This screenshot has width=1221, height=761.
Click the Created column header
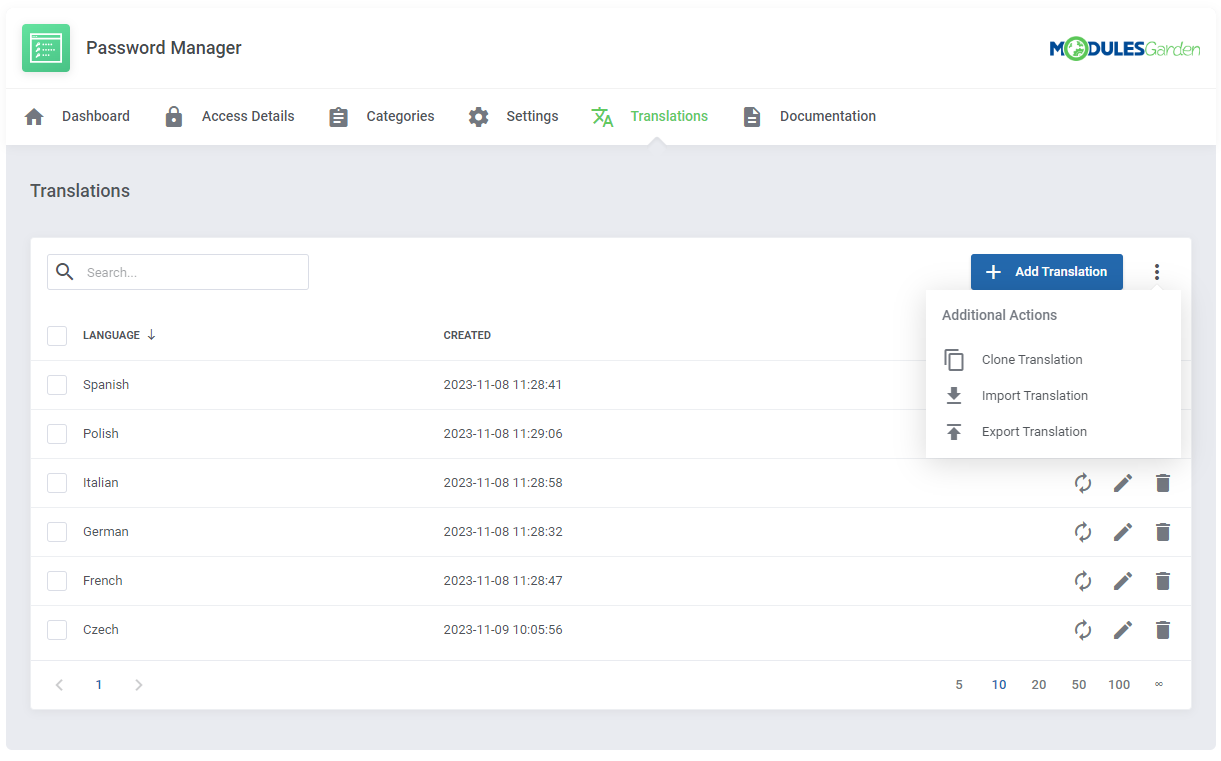pyautogui.click(x=467, y=336)
